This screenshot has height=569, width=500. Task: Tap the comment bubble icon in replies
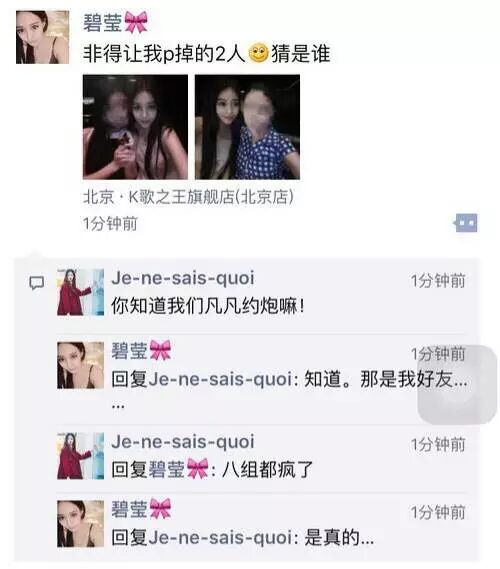pos(37,283)
